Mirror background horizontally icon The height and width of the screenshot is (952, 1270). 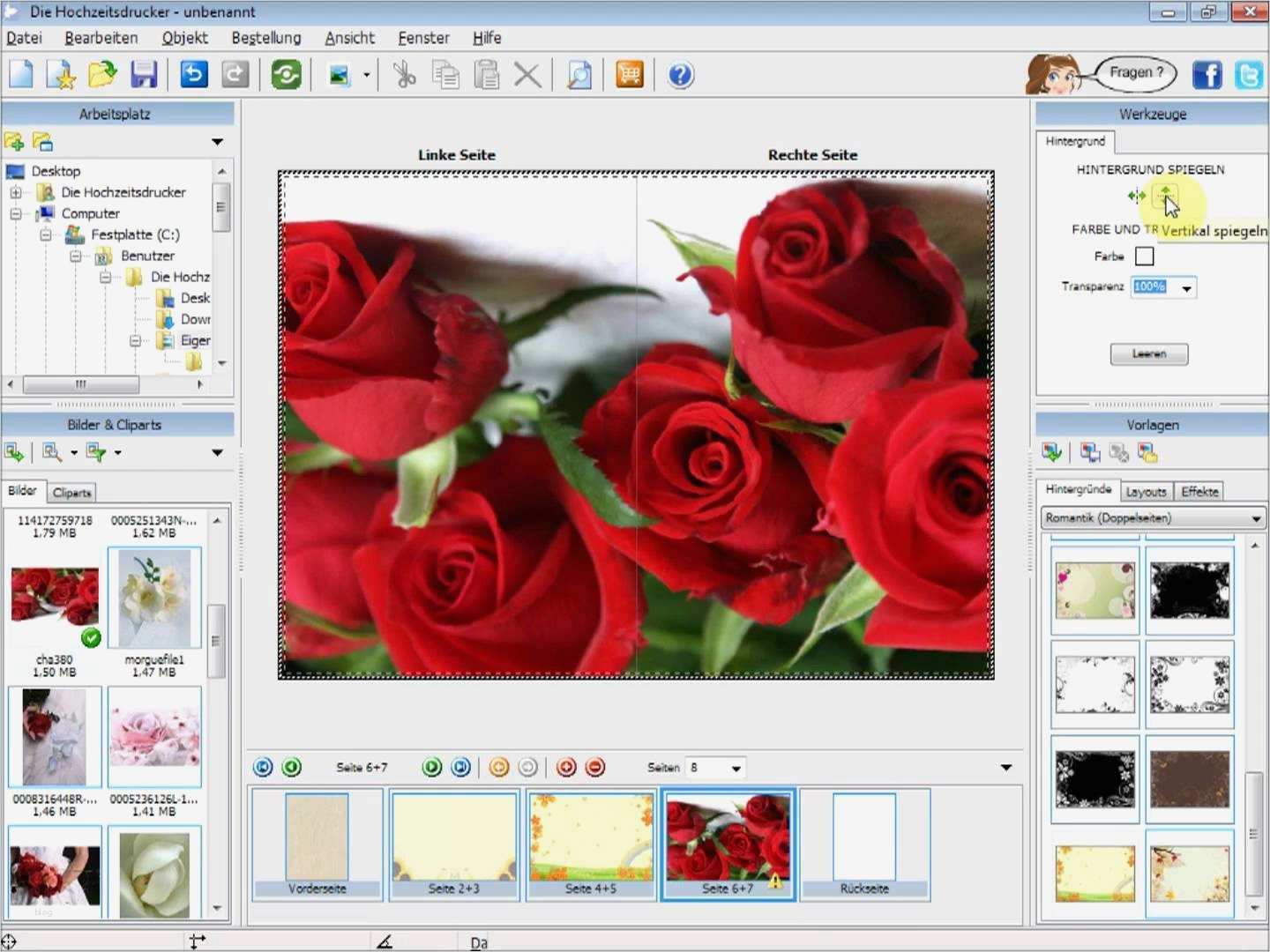click(1136, 196)
